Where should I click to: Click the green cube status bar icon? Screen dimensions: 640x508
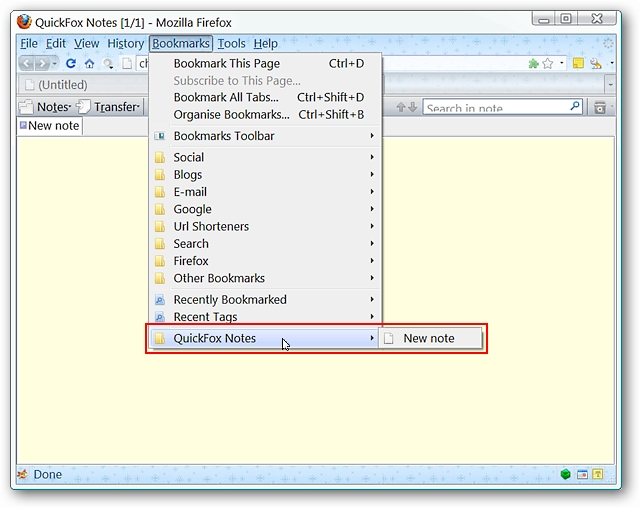(x=565, y=474)
